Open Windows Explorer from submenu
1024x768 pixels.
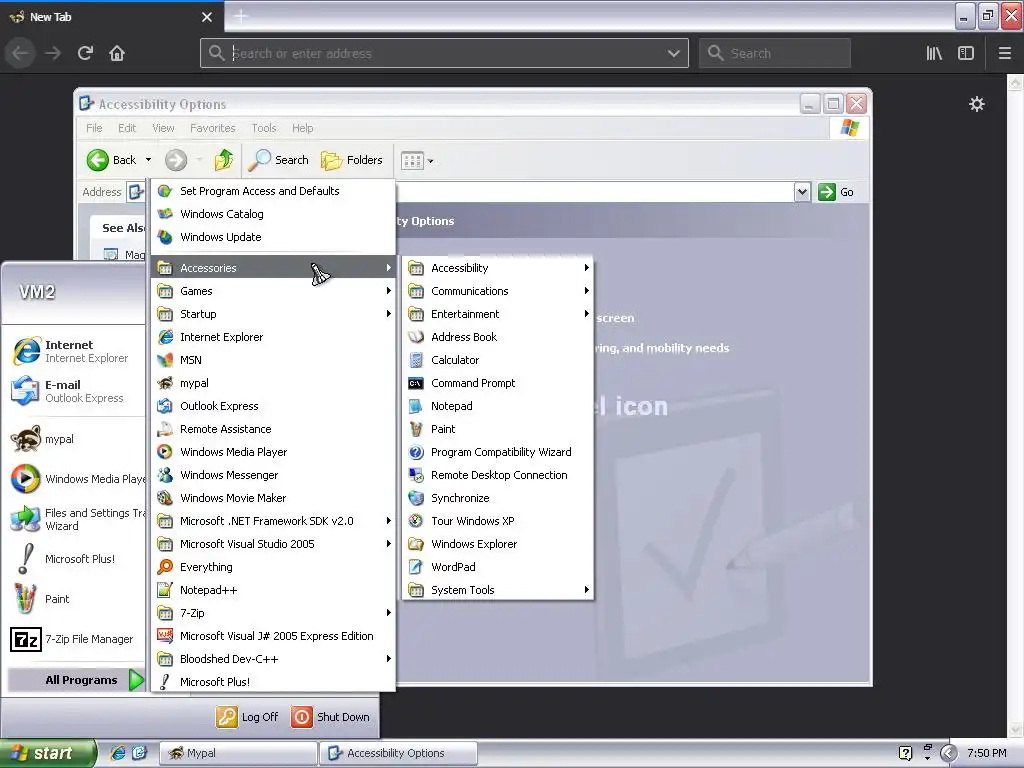pyautogui.click(x=498, y=544)
